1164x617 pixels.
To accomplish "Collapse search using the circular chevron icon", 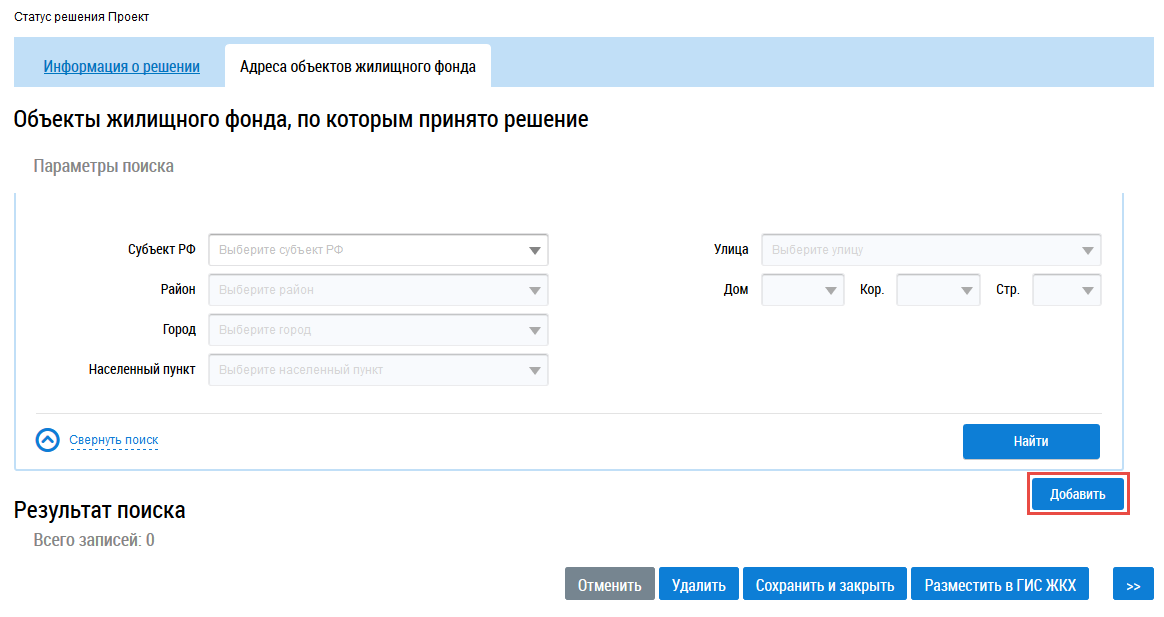I will pyautogui.click(x=47, y=440).
